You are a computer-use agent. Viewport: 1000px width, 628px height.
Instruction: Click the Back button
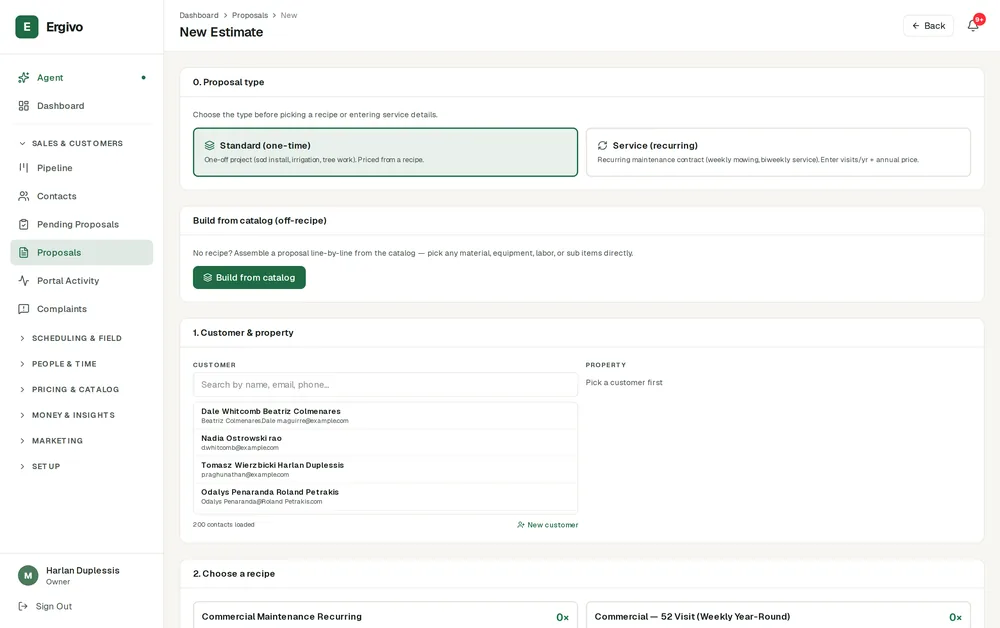(x=928, y=26)
